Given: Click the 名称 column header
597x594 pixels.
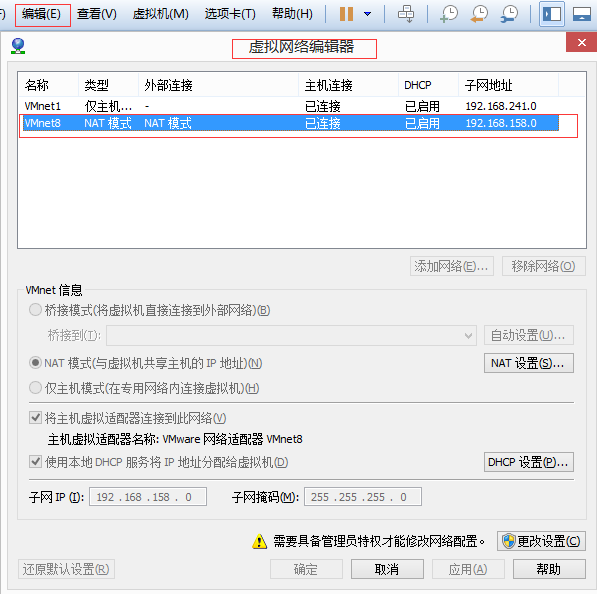Looking at the screenshot, I should tap(48, 85).
